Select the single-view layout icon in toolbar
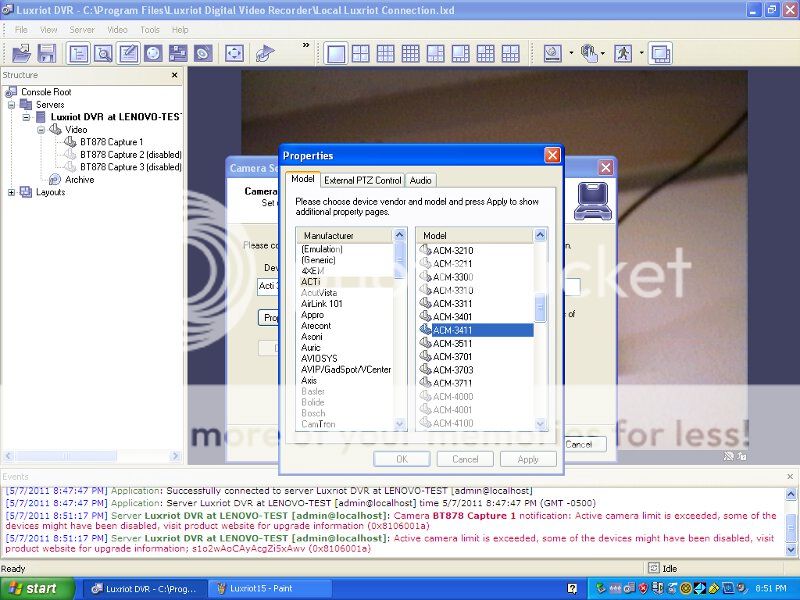800x600 pixels. pos(337,53)
